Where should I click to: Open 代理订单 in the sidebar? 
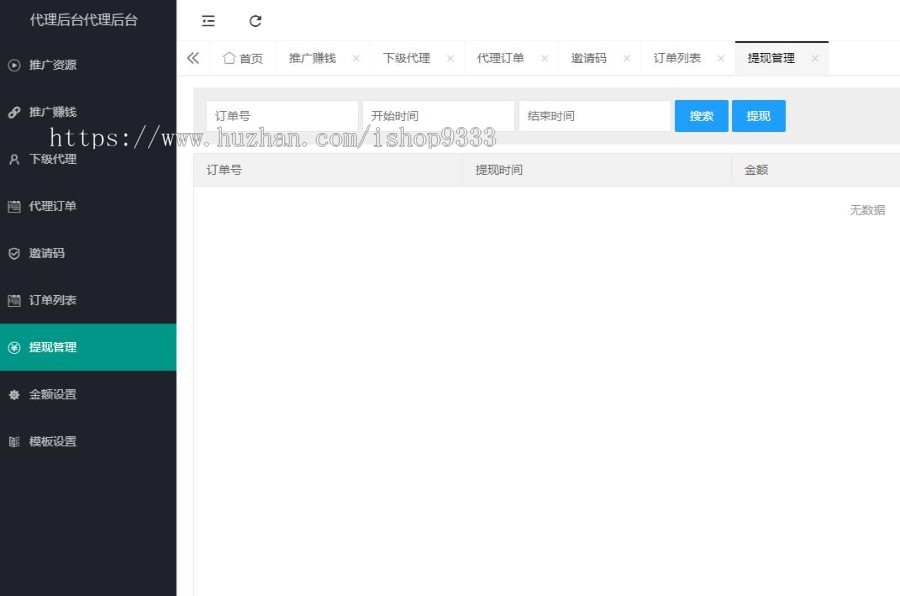point(88,206)
